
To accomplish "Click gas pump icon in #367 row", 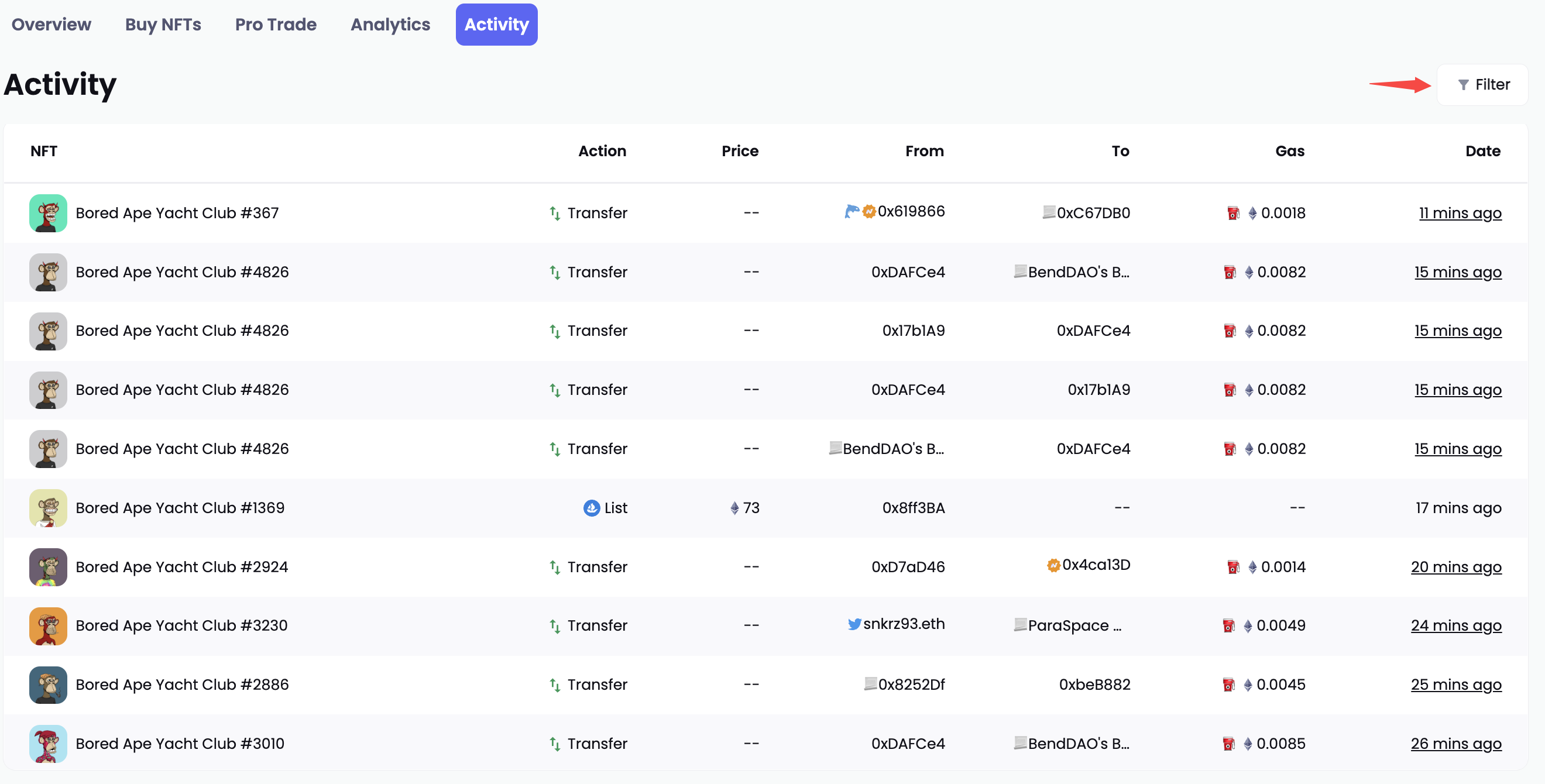I will tap(1233, 213).
